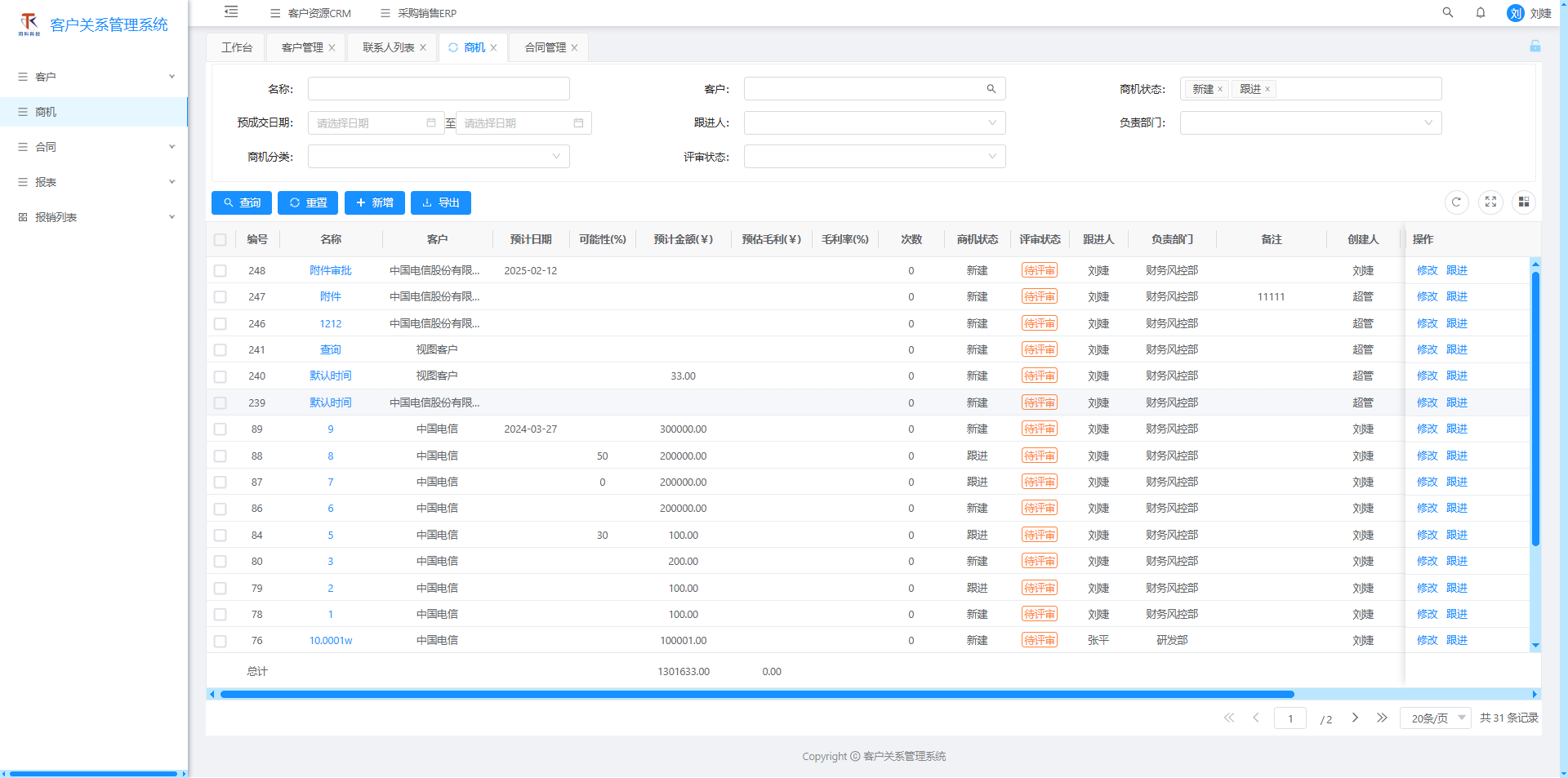1568x778 pixels.
Task: Switch to the 客户管理 tab
Action: point(302,47)
